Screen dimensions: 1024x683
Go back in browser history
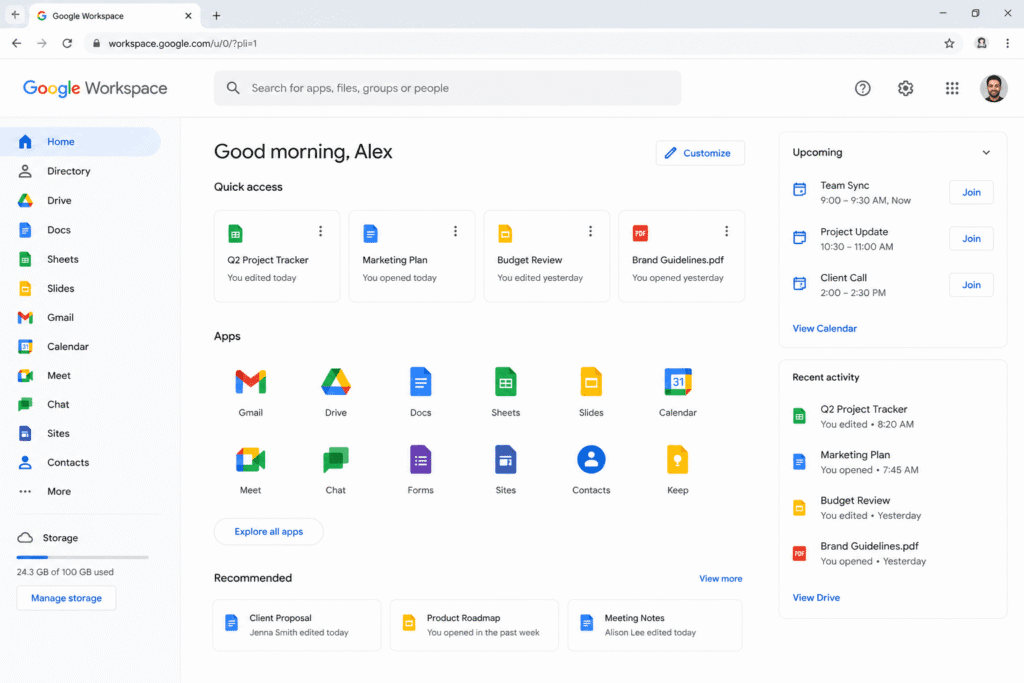tap(17, 43)
